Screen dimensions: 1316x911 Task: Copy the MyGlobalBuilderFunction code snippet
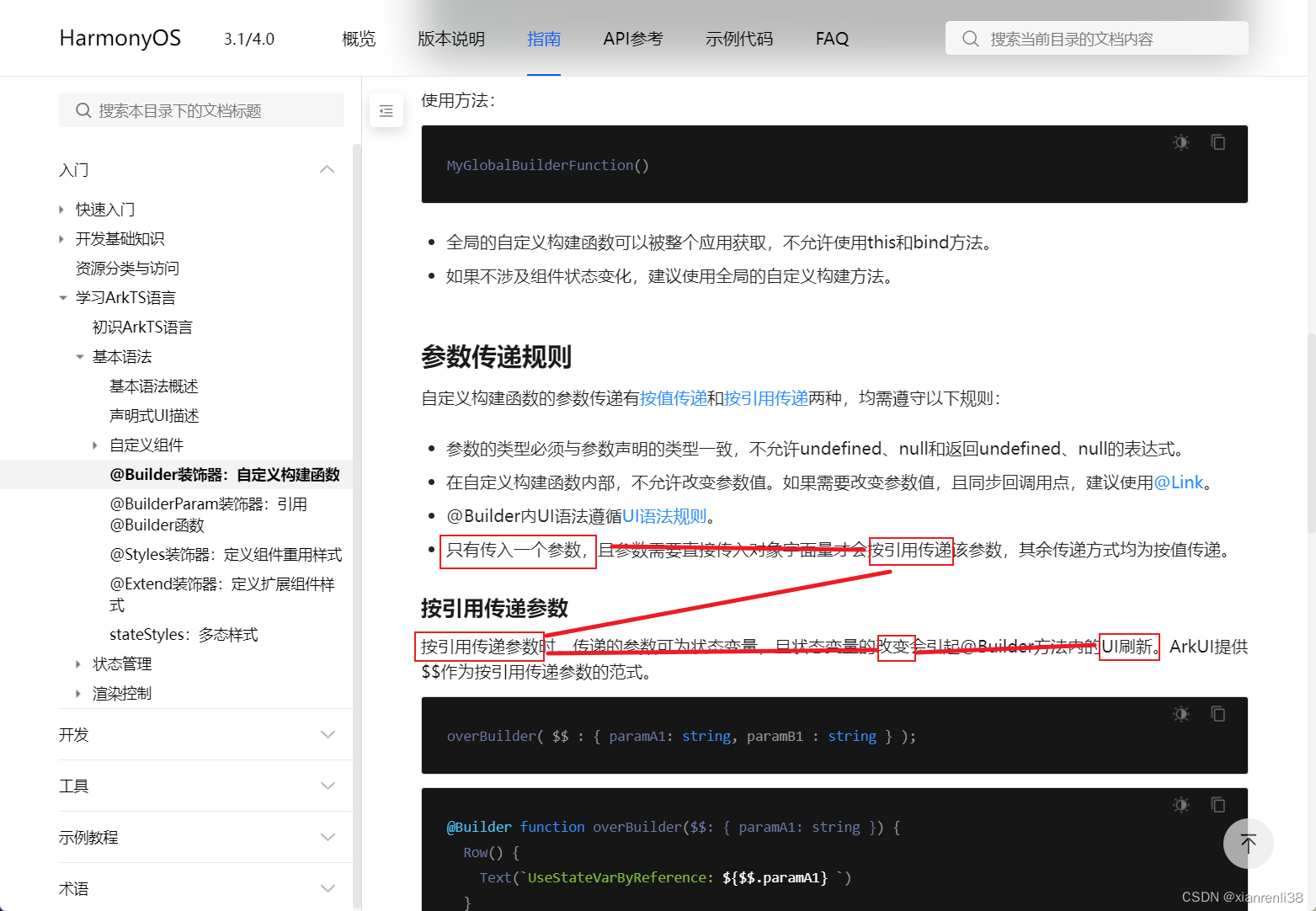[1218, 141]
